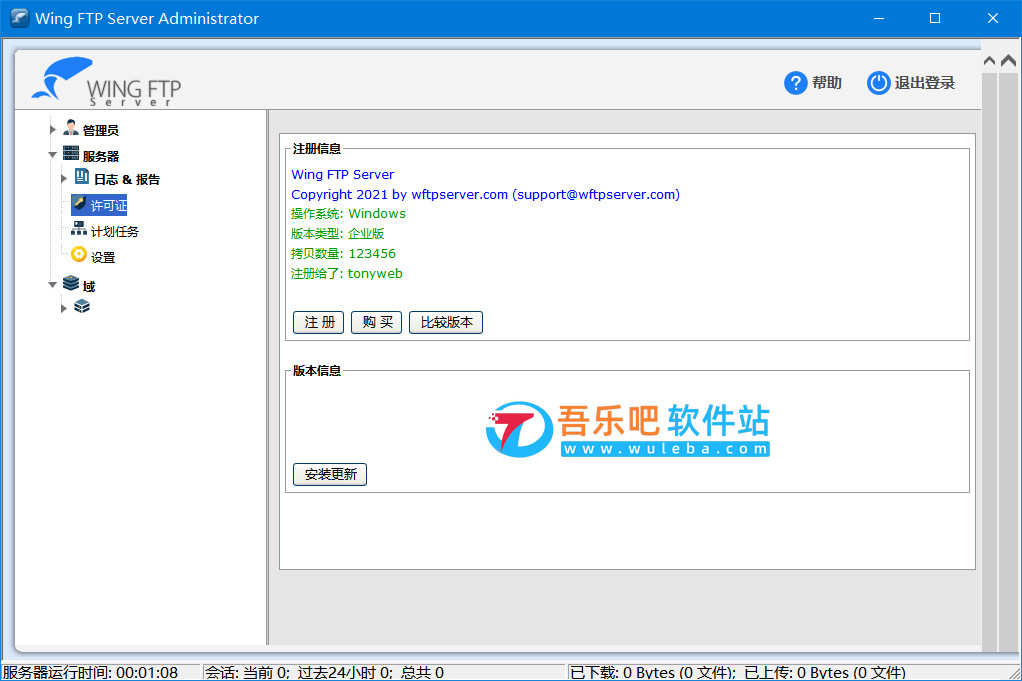The image size is (1022, 681).
Task: Click the 比较版本 button
Action: click(x=446, y=323)
